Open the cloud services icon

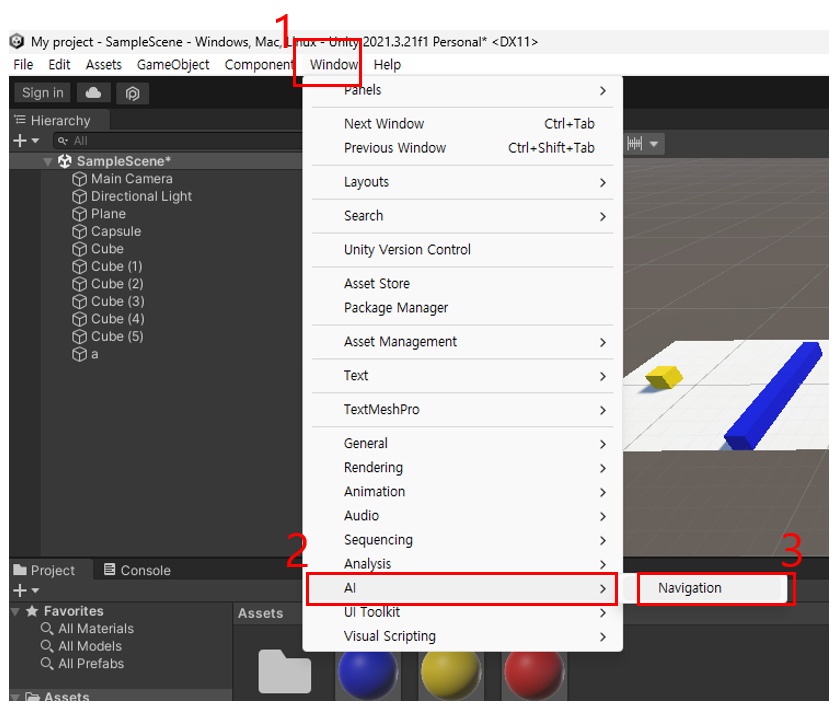[93, 93]
